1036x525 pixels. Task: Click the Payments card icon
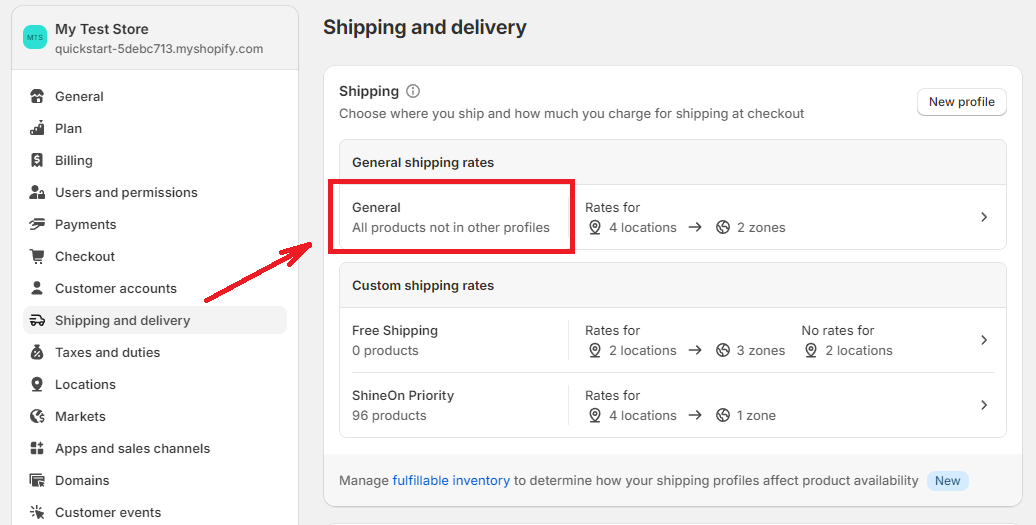[x=37, y=225]
